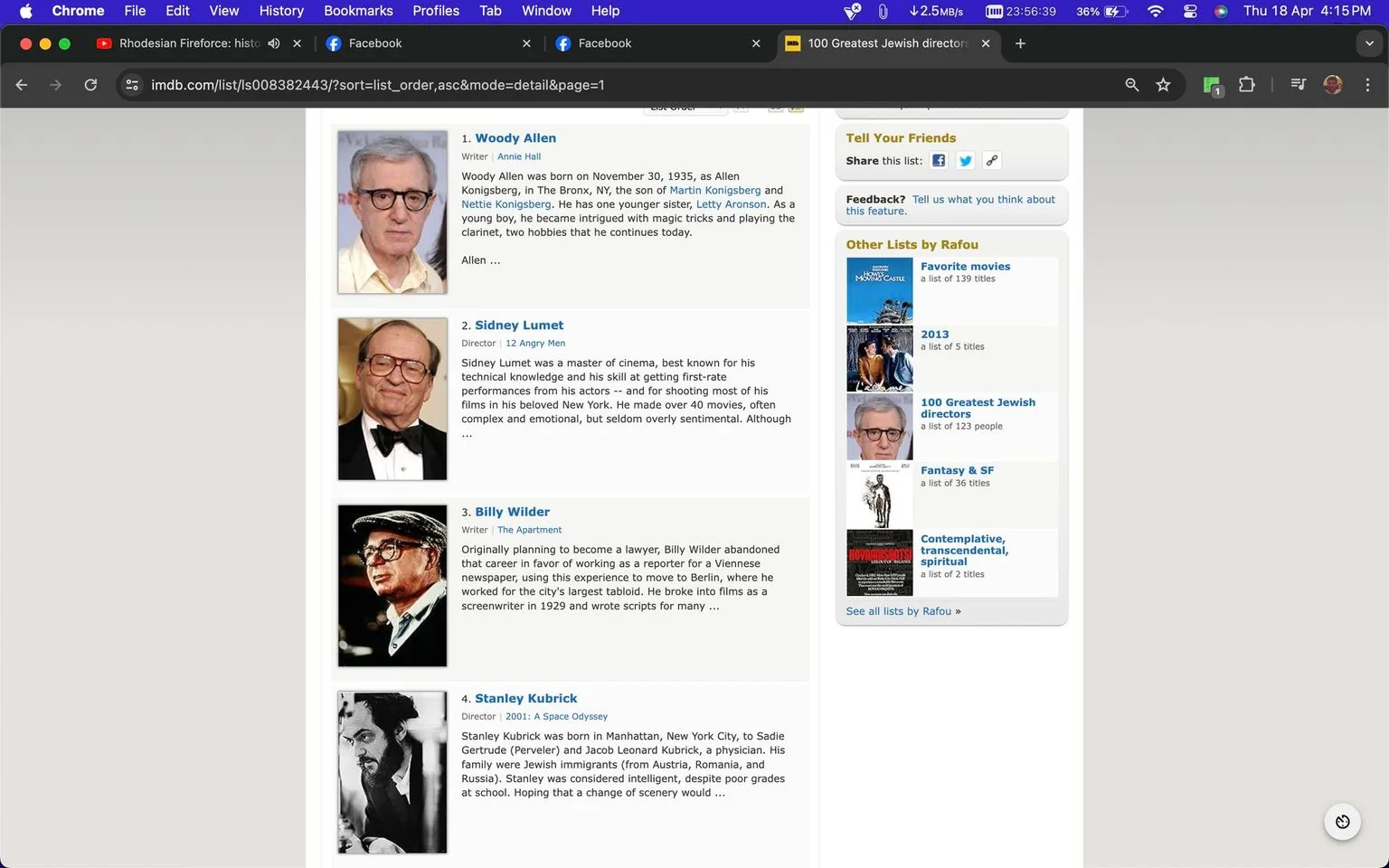Open the 2013 list link
The height and width of the screenshot is (868, 1389).
point(934,335)
